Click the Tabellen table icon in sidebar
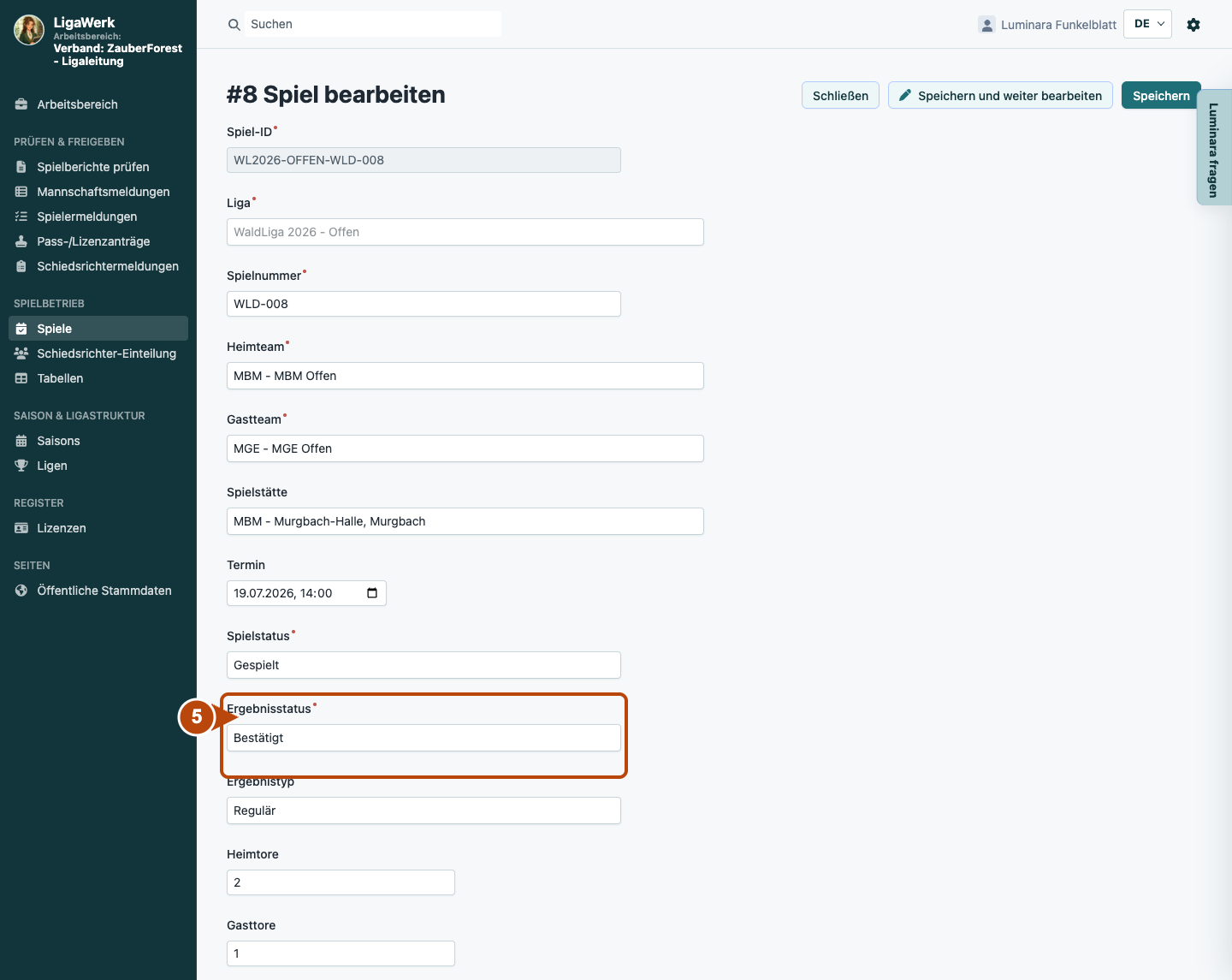Image resolution: width=1232 pixels, height=980 pixels. 21,378
